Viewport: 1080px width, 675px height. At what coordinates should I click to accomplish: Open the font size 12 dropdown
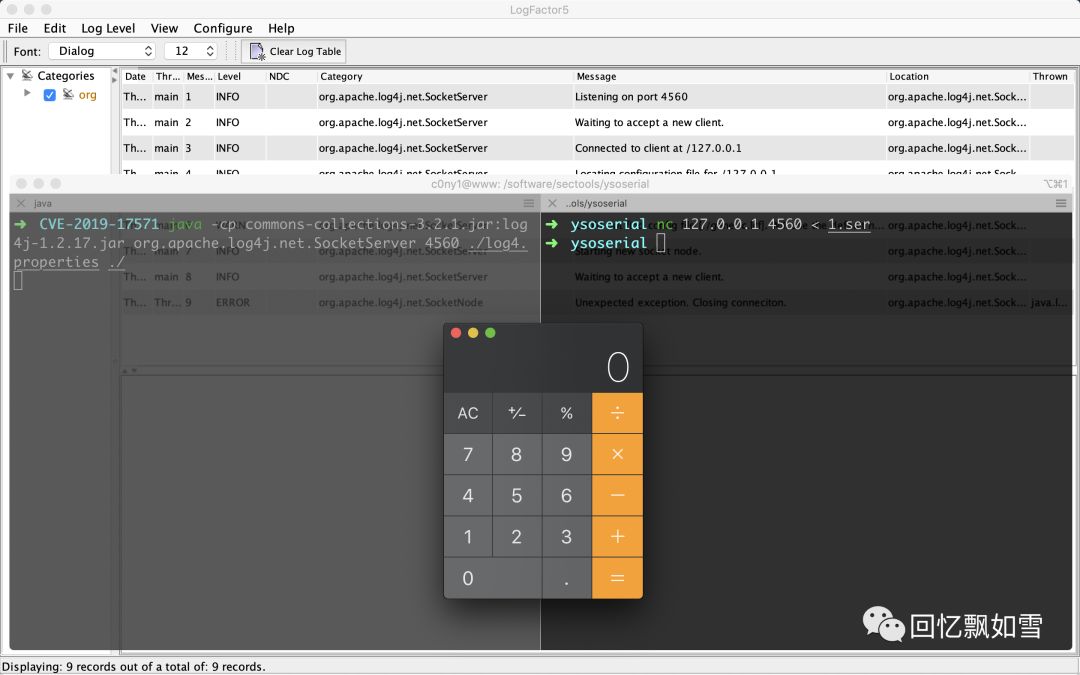point(191,51)
